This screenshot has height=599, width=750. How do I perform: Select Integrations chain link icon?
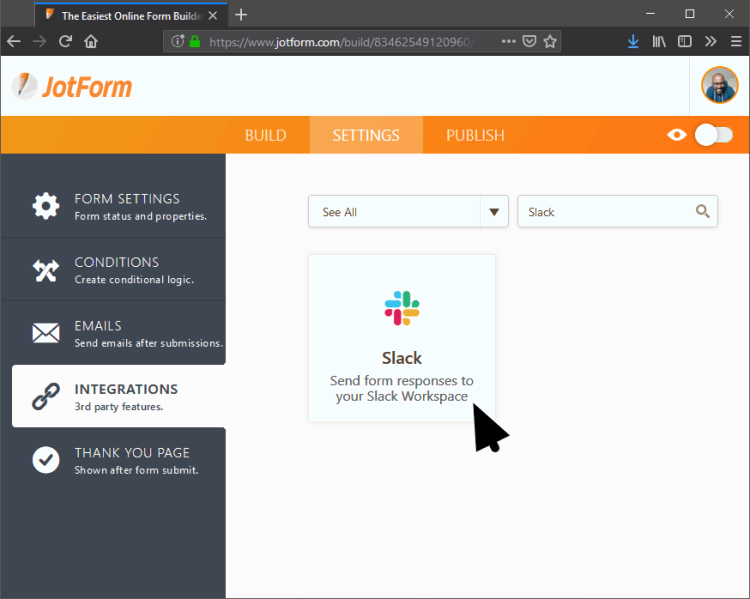coord(45,397)
